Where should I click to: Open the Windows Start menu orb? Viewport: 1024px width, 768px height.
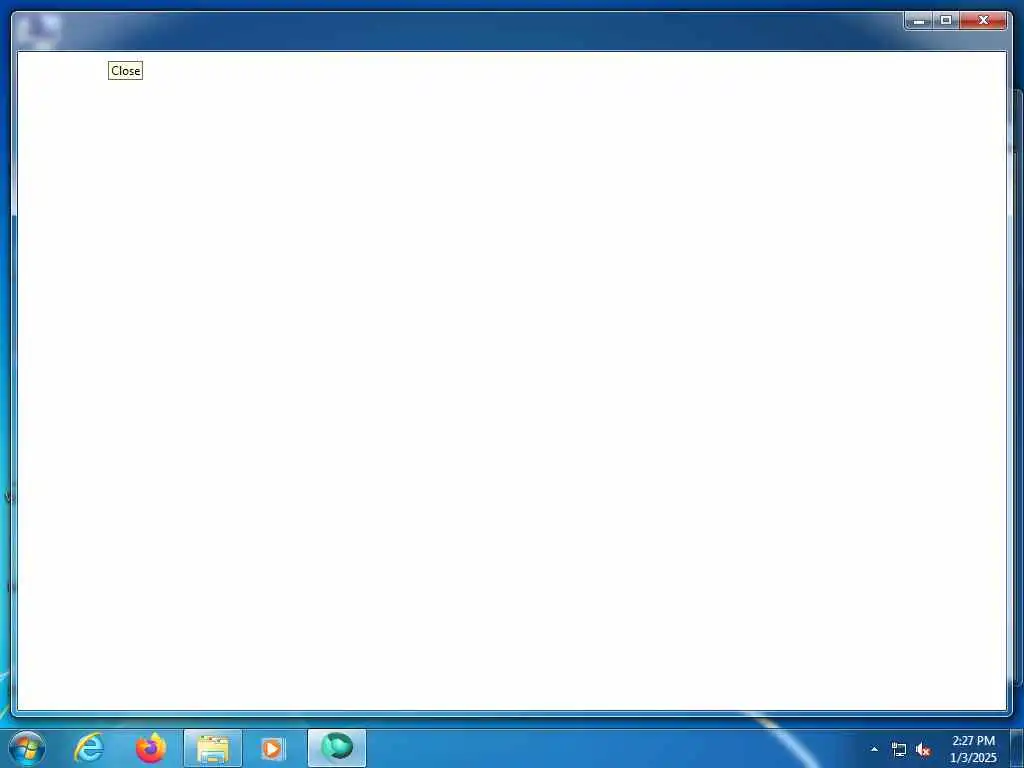point(27,748)
